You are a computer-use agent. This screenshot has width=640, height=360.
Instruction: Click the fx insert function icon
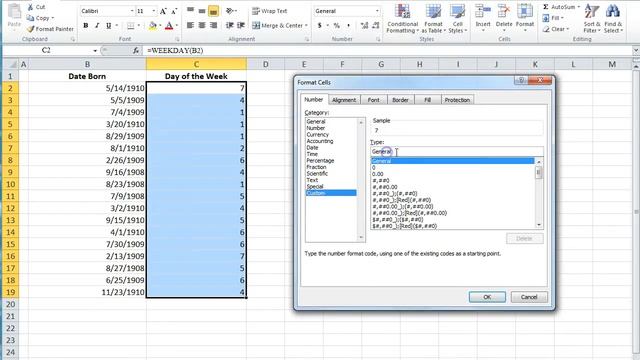pos(136,51)
